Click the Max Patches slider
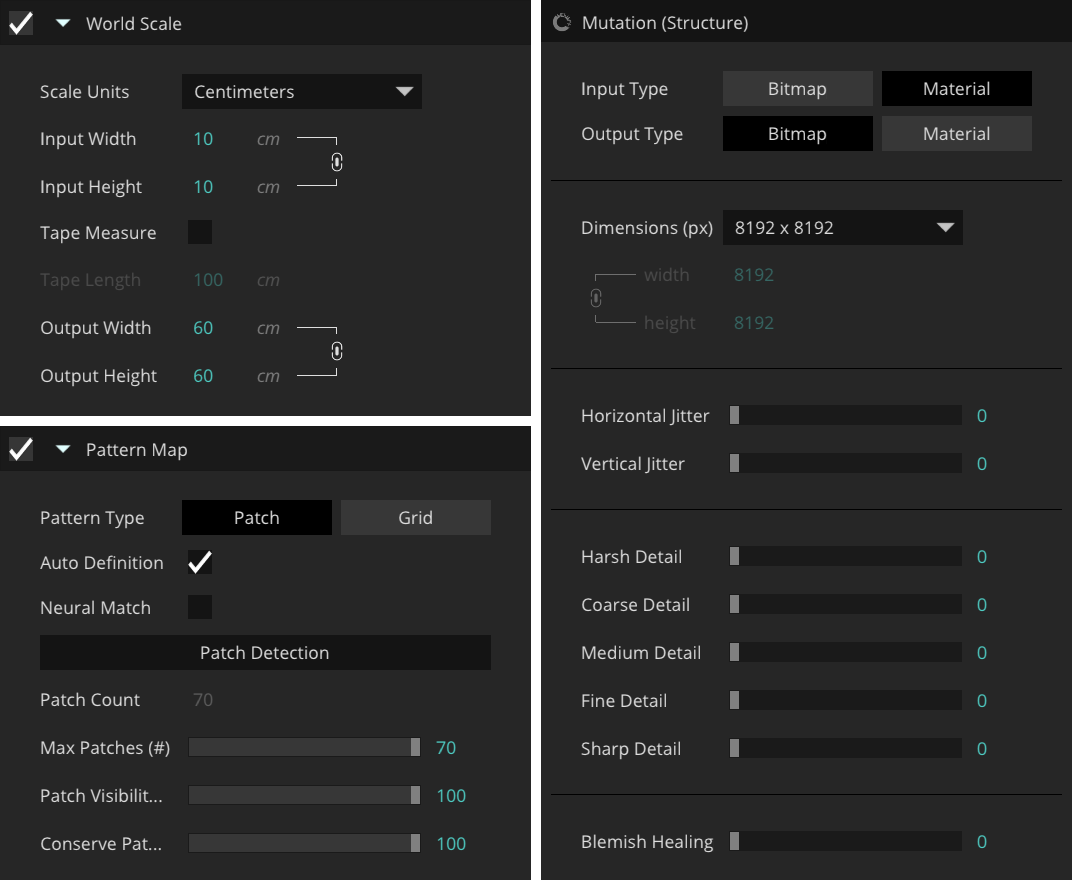The height and width of the screenshot is (880, 1072). (304, 747)
